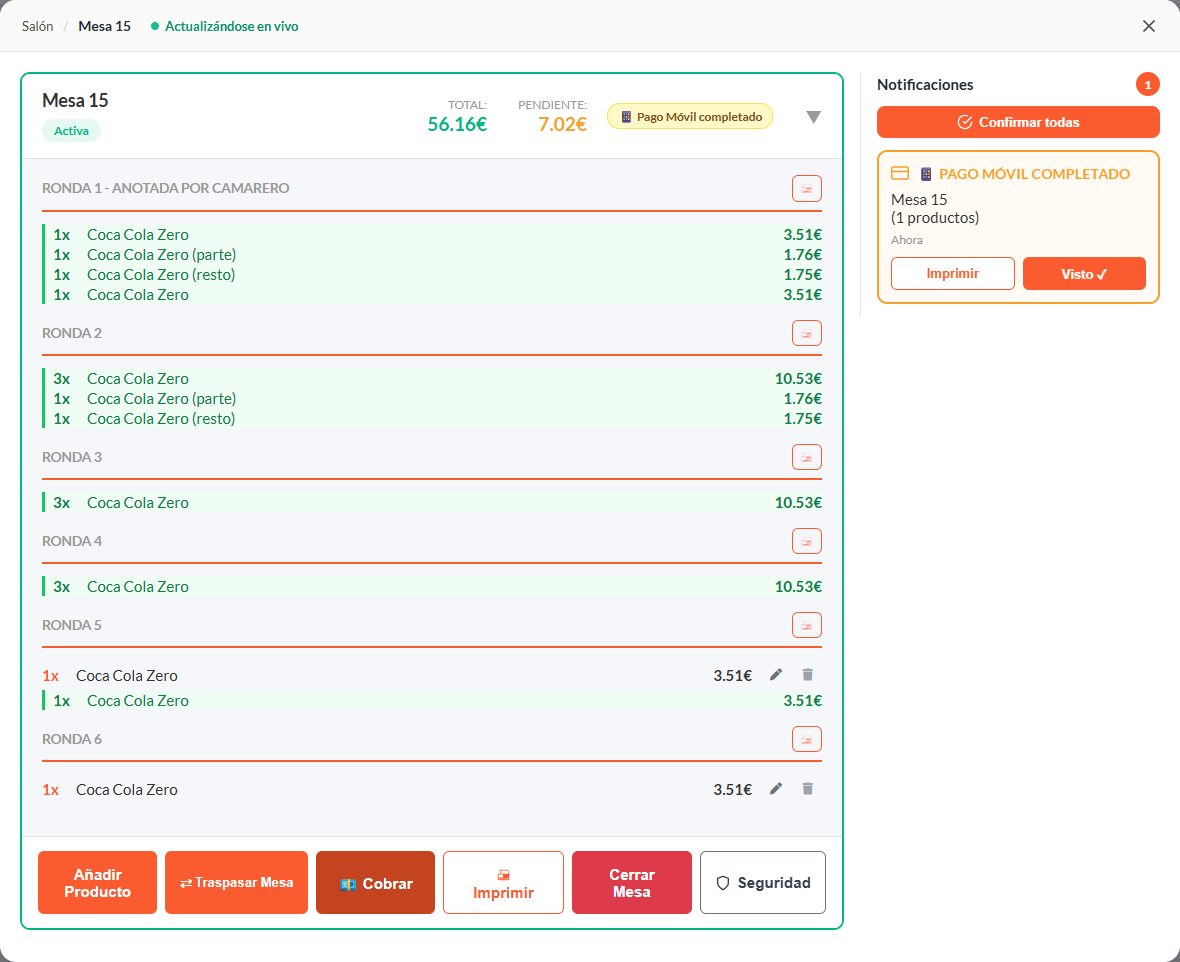The height and width of the screenshot is (962, 1180).
Task: Click Coca Cola Zero (parte) in Ronda 2
Action: point(432,398)
